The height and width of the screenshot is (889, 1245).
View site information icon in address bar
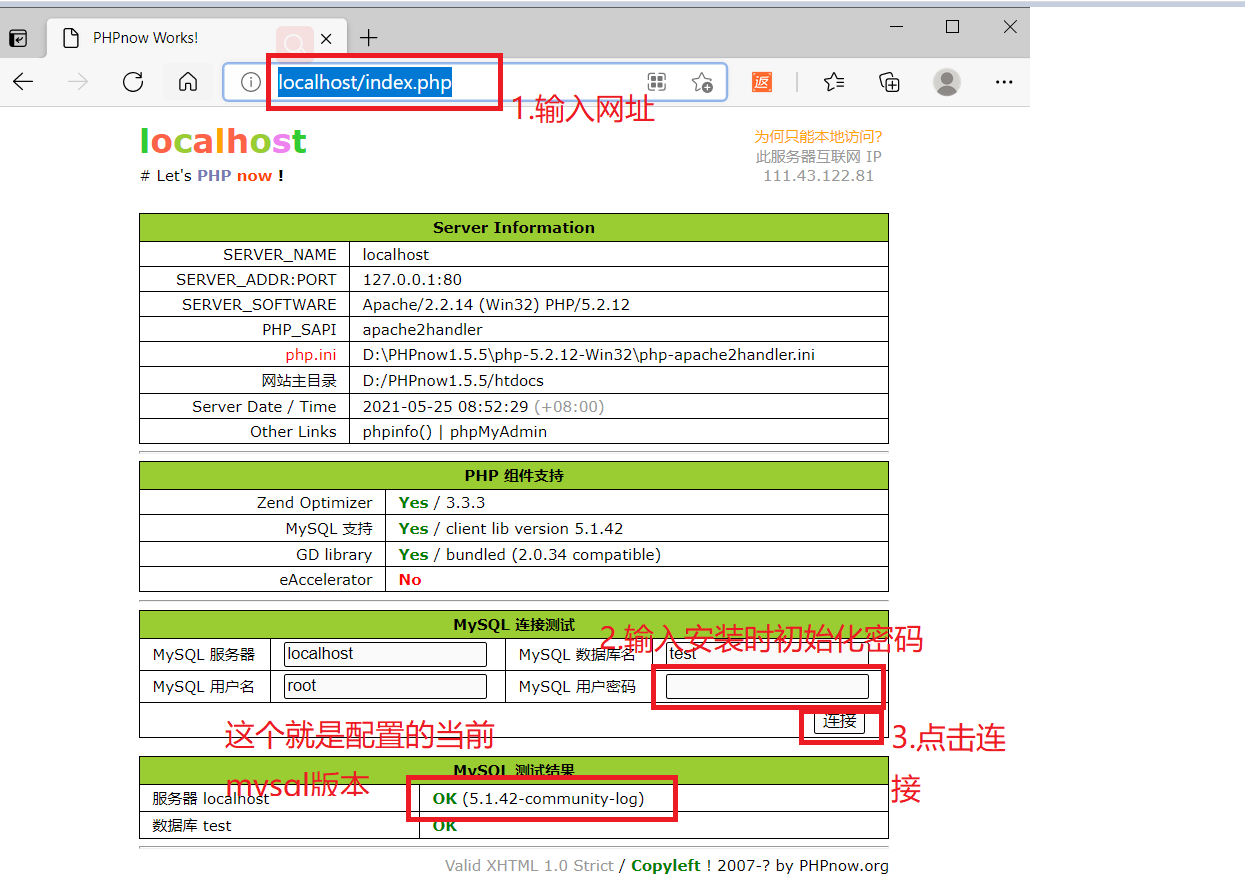pos(251,83)
